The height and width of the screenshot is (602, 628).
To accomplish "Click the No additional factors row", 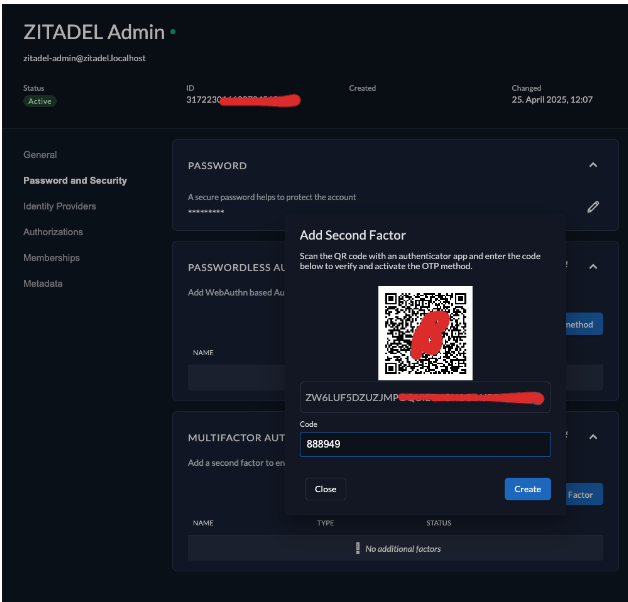I will click(395, 548).
